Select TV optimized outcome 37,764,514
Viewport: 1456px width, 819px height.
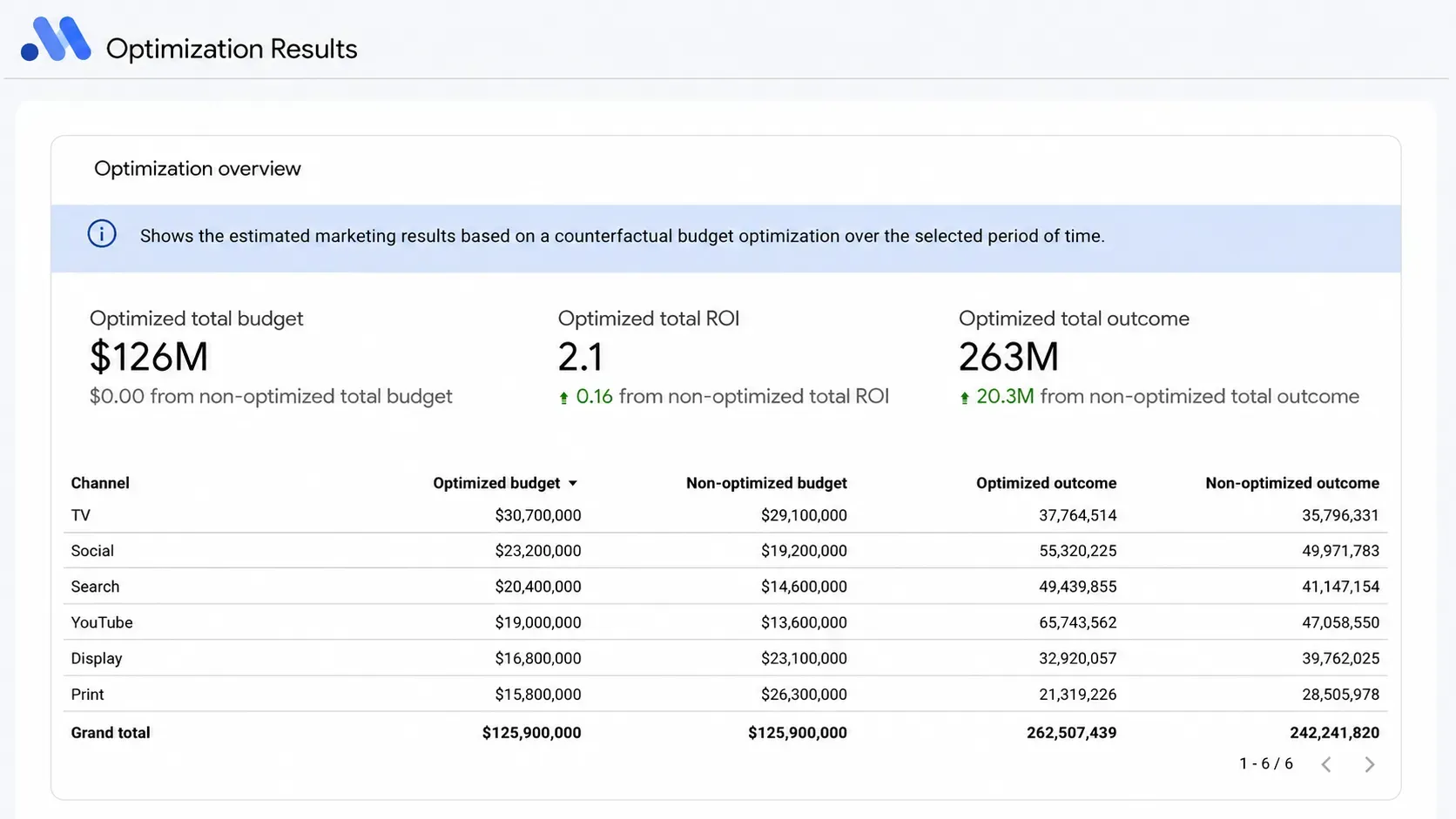[x=1077, y=515]
